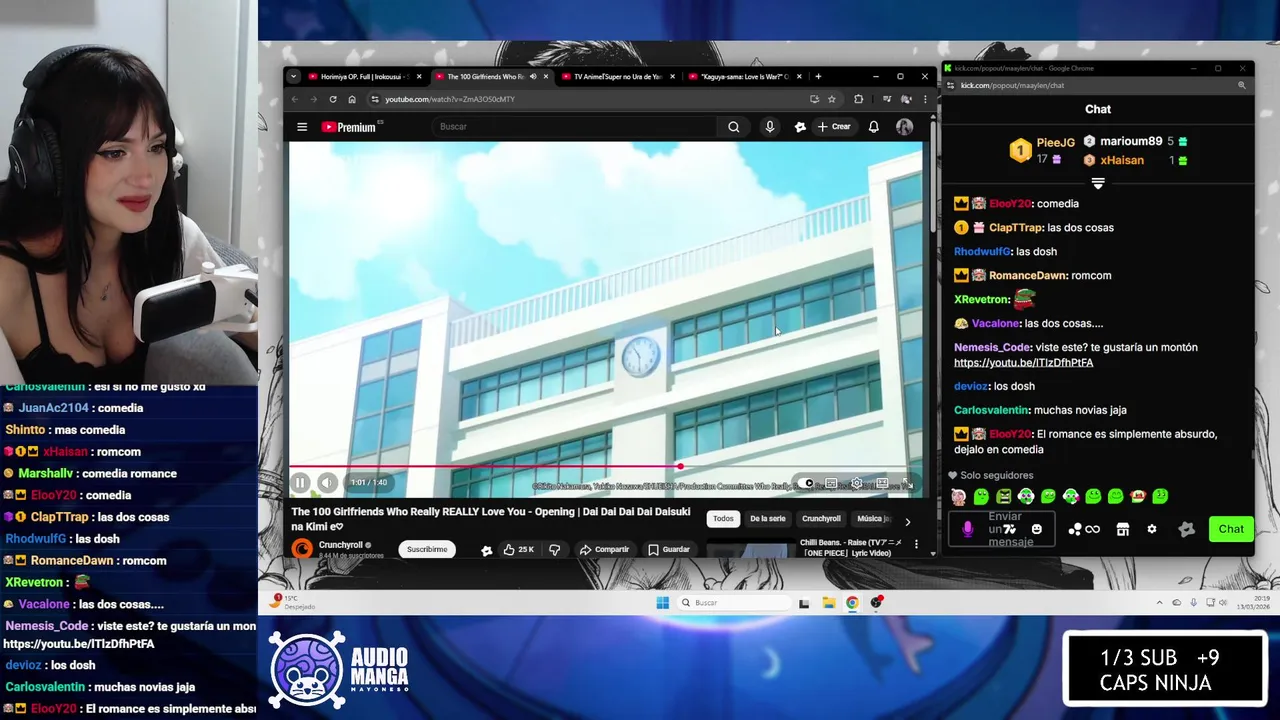Show more chips with the right arrow
The width and height of the screenshot is (1280, 720).
point(907,521)
